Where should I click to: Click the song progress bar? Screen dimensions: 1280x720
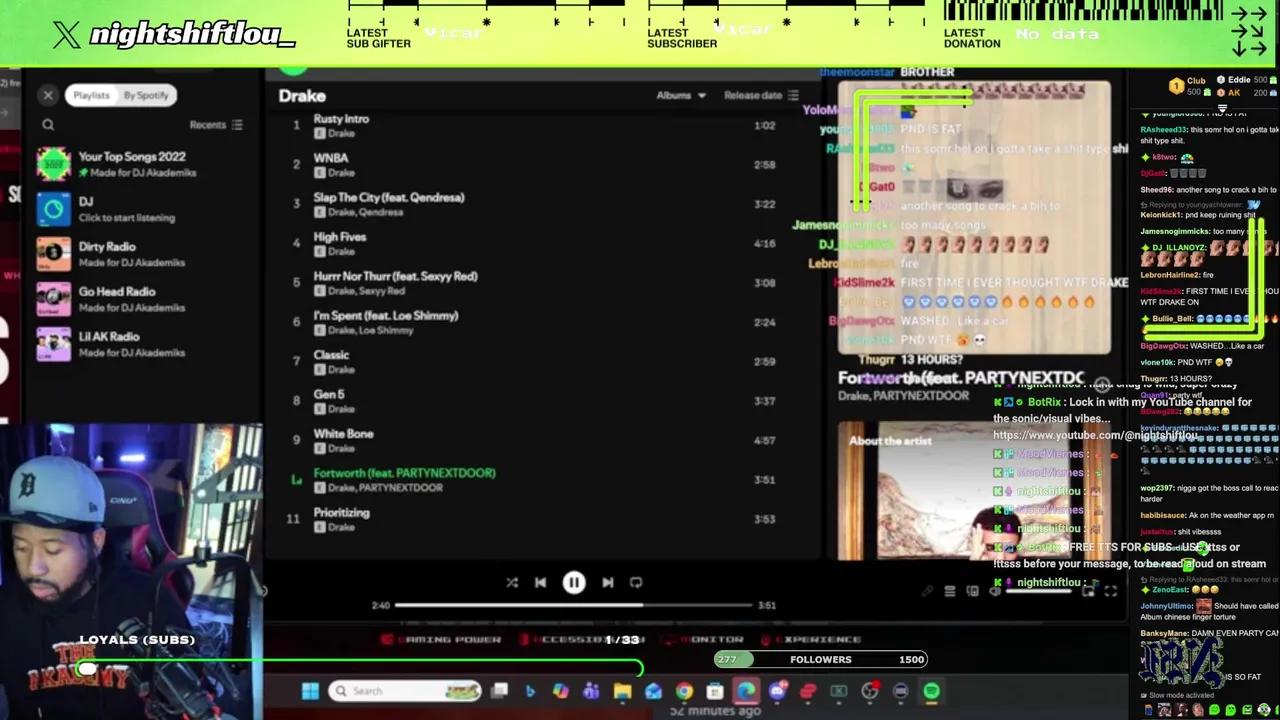coord(572,605)
